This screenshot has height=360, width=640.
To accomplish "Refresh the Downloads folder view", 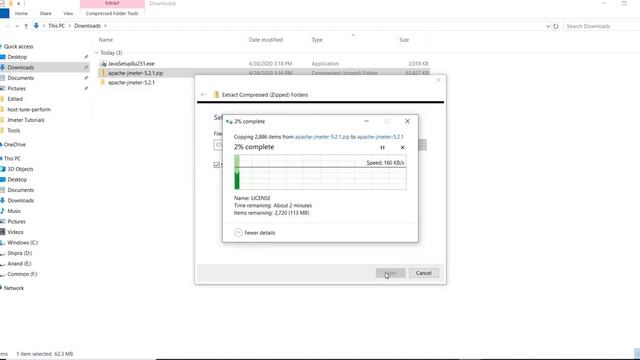I will (556, 26).
